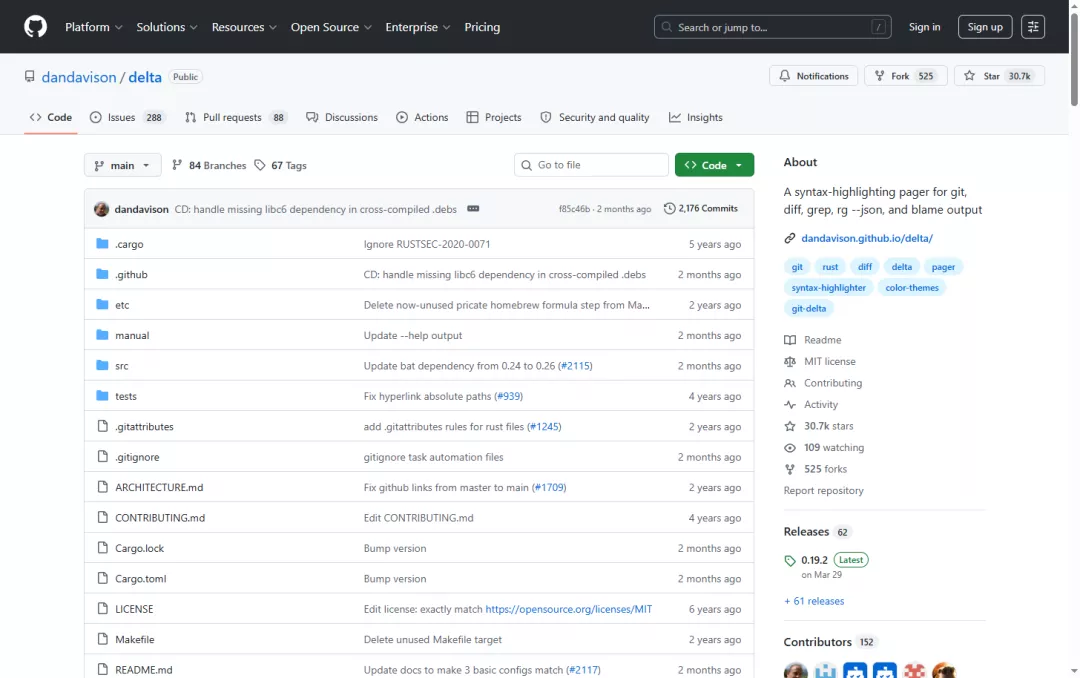Image resolution: width=1080 pixels, height=678 pixels.
Task: View the 84 Branches list
Action: (209, 165)
